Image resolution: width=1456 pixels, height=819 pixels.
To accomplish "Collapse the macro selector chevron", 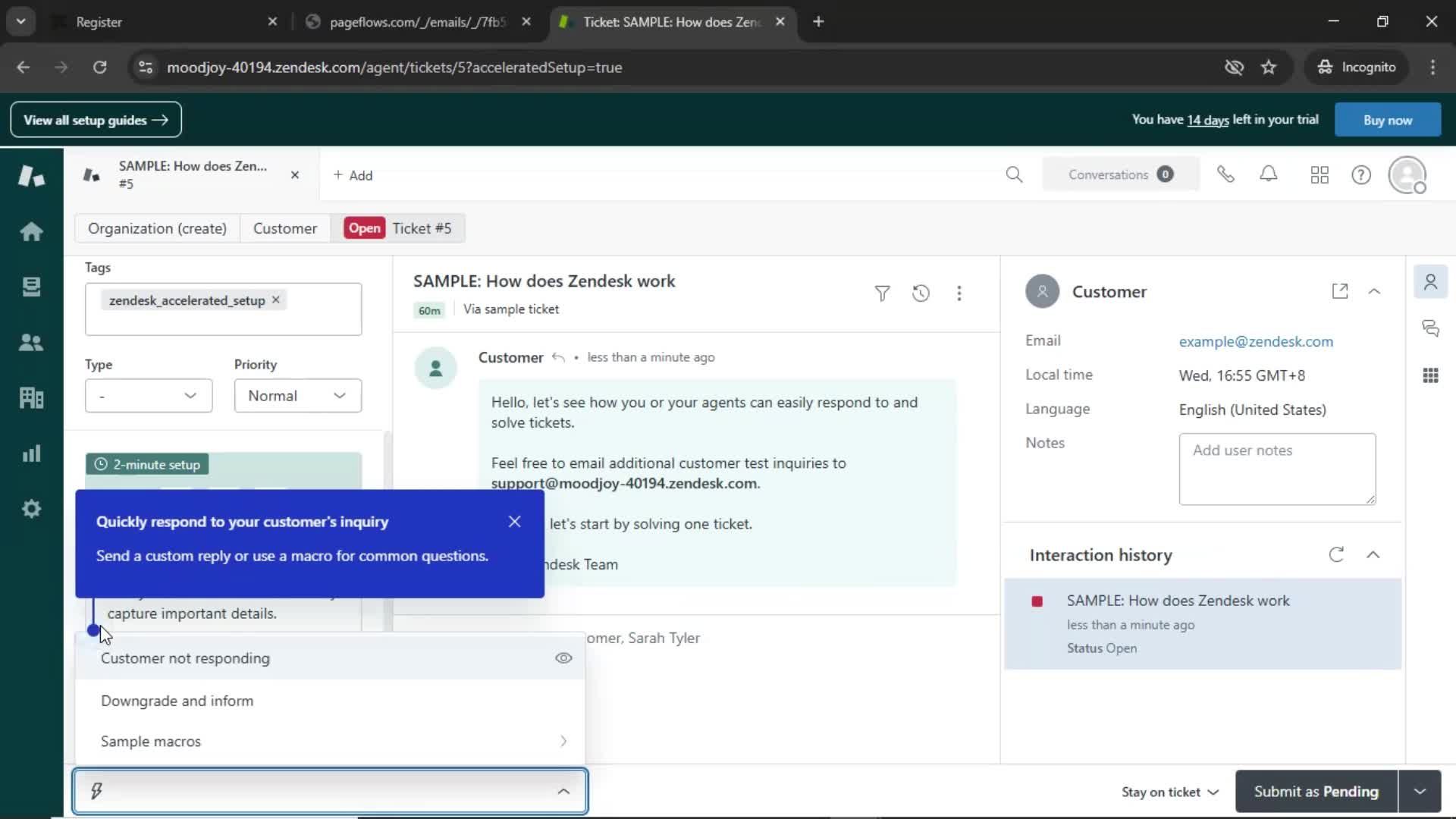I will [x=563, y=792].
